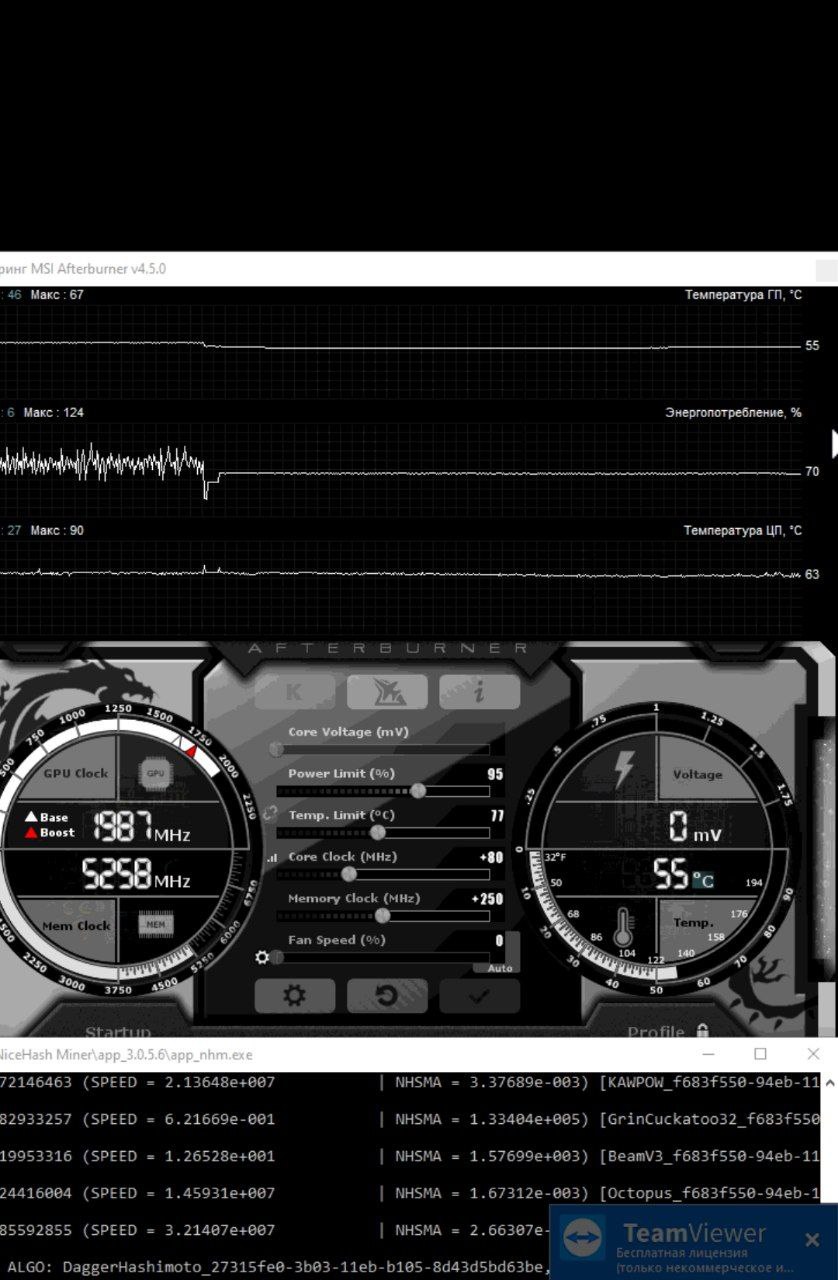Open Afterburner settings gear button
This screenshot has height=1280, width=838.
294,996
